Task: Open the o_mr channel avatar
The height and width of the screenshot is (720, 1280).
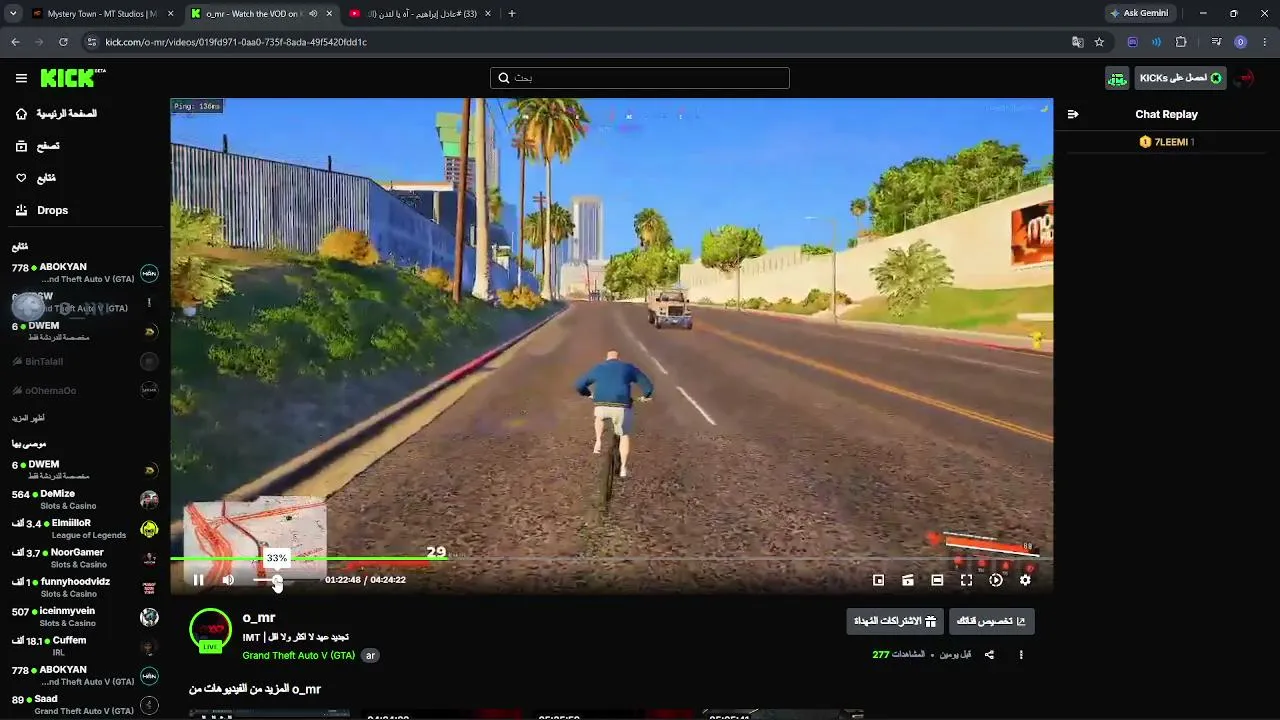Action: coord(210,629)
